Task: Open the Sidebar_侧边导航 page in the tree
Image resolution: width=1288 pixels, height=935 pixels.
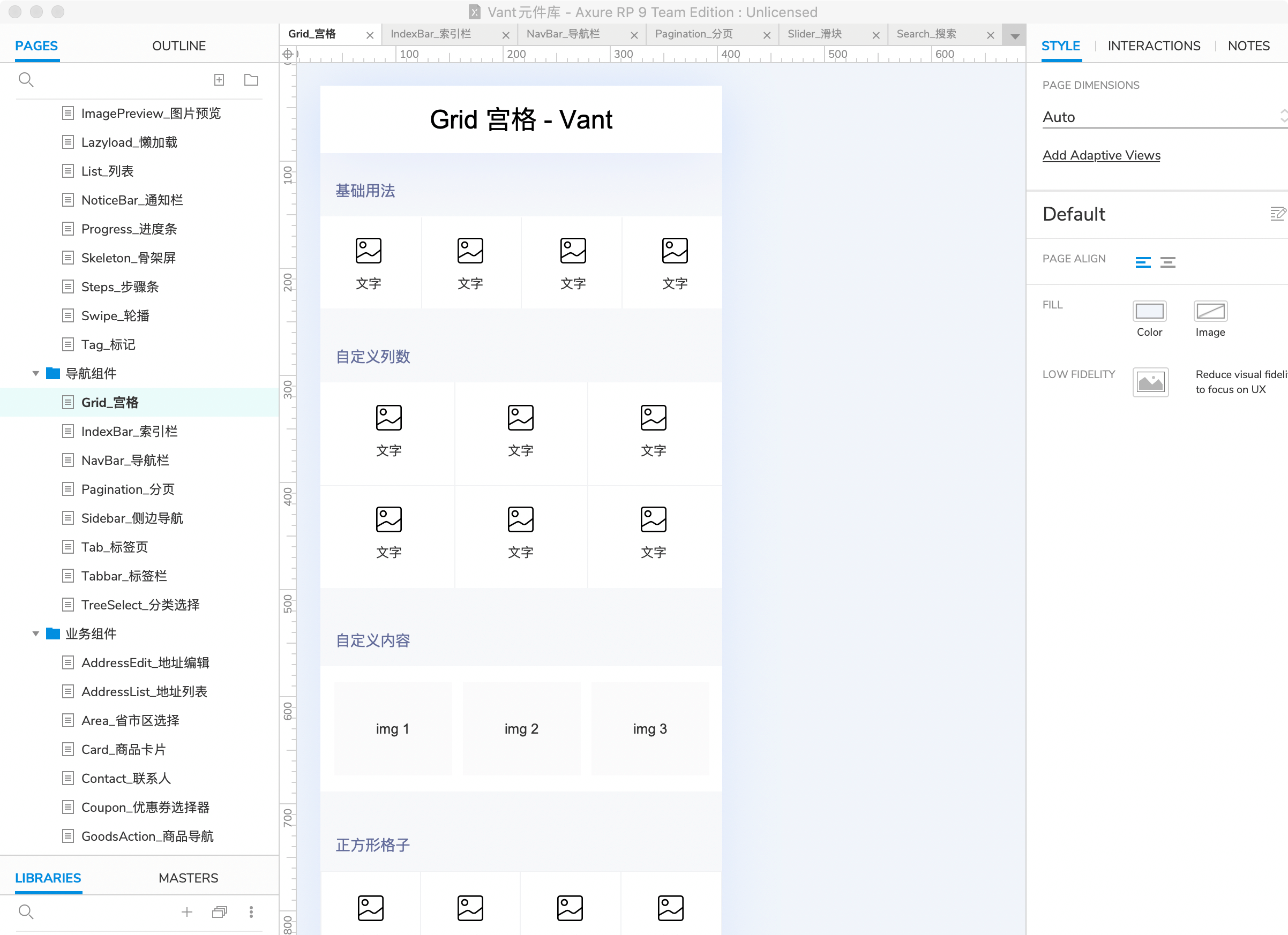Action: 132,518
